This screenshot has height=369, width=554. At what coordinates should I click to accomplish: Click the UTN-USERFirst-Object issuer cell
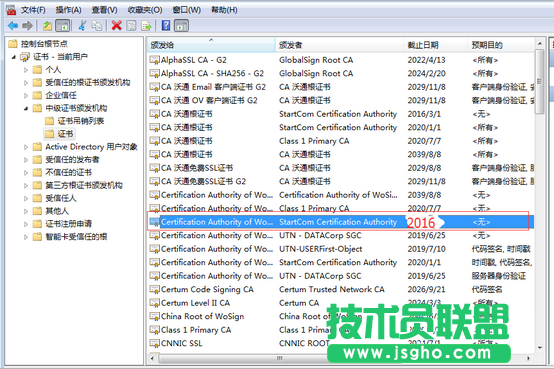[x=320, y=249]
